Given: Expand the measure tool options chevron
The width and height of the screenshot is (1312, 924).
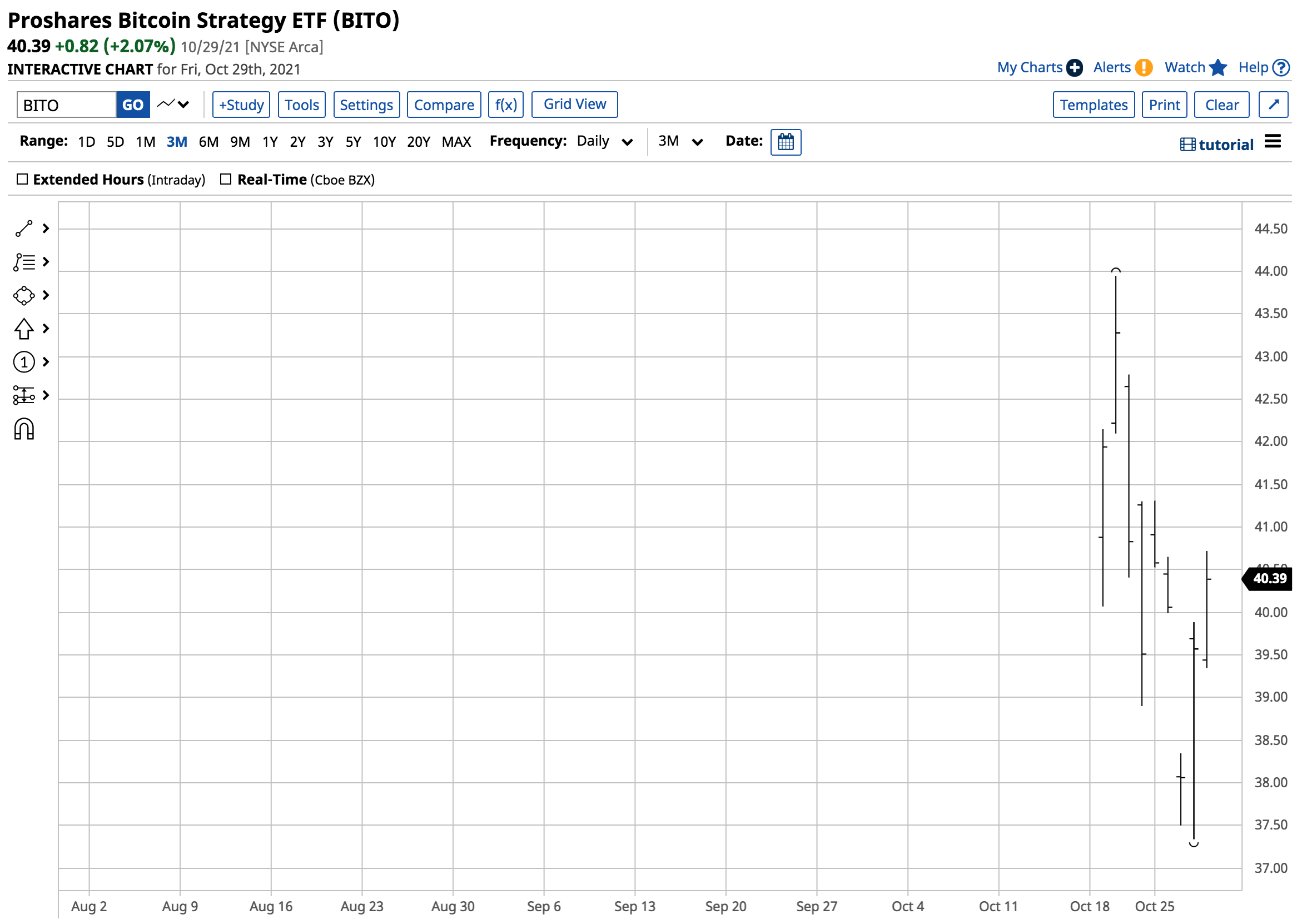Looking at the screenshot, I should tap(46, 395).
